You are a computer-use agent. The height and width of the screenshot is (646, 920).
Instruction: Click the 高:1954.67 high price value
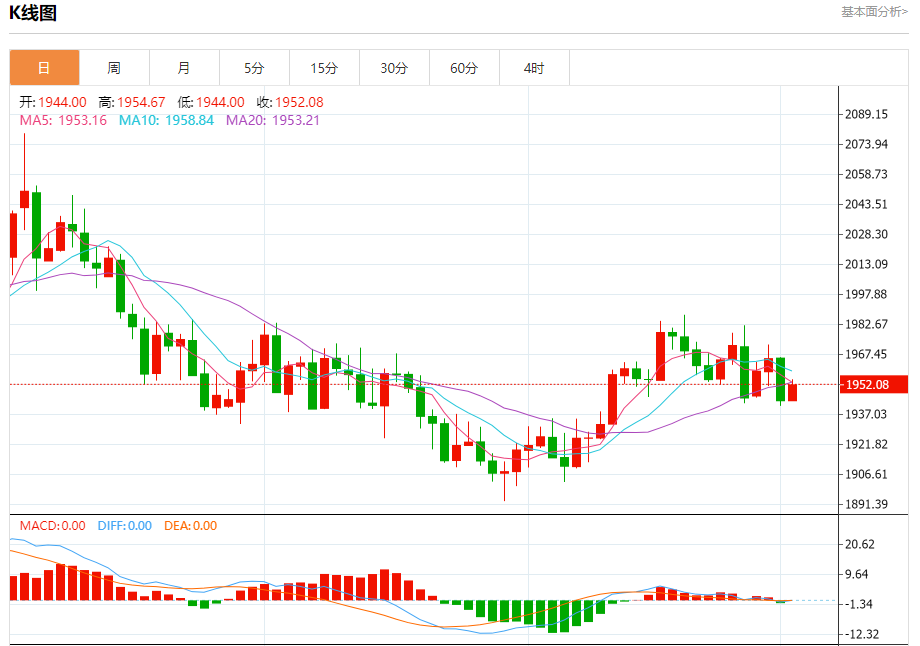(132, 102)
